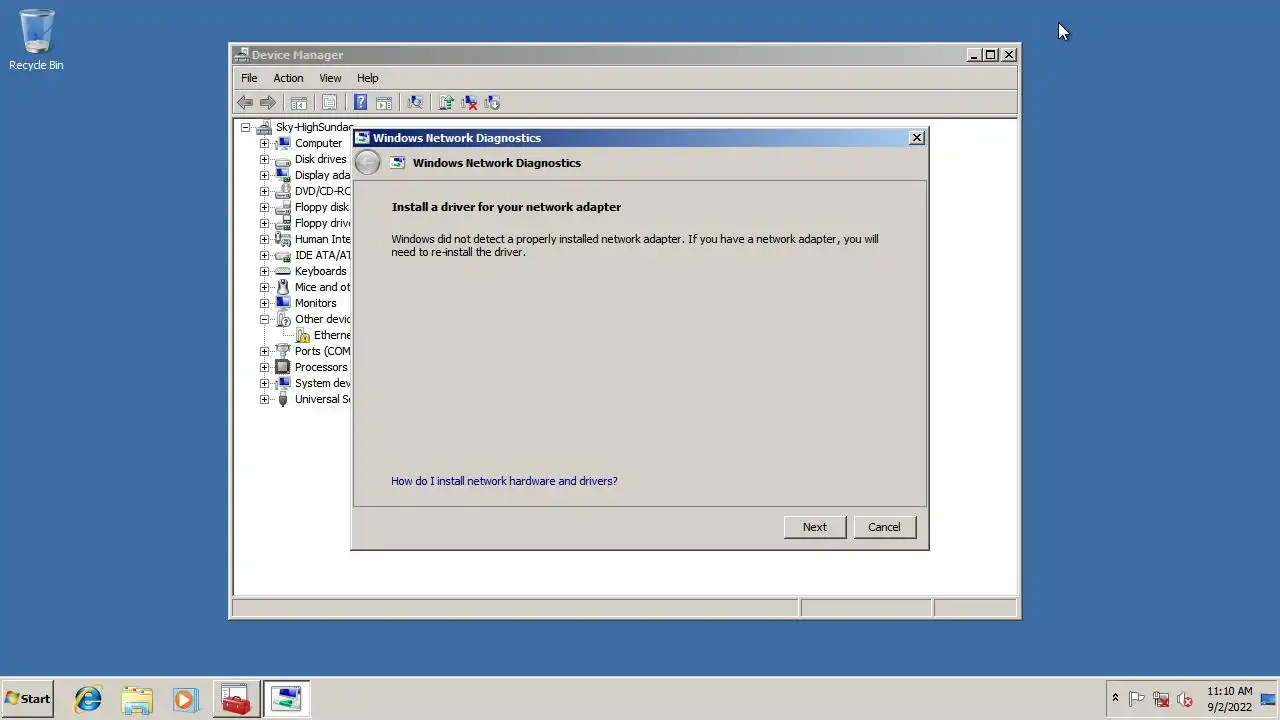Expand the Display adapters node
Screen dimensions: 1280x720
[x=264, y=175]
